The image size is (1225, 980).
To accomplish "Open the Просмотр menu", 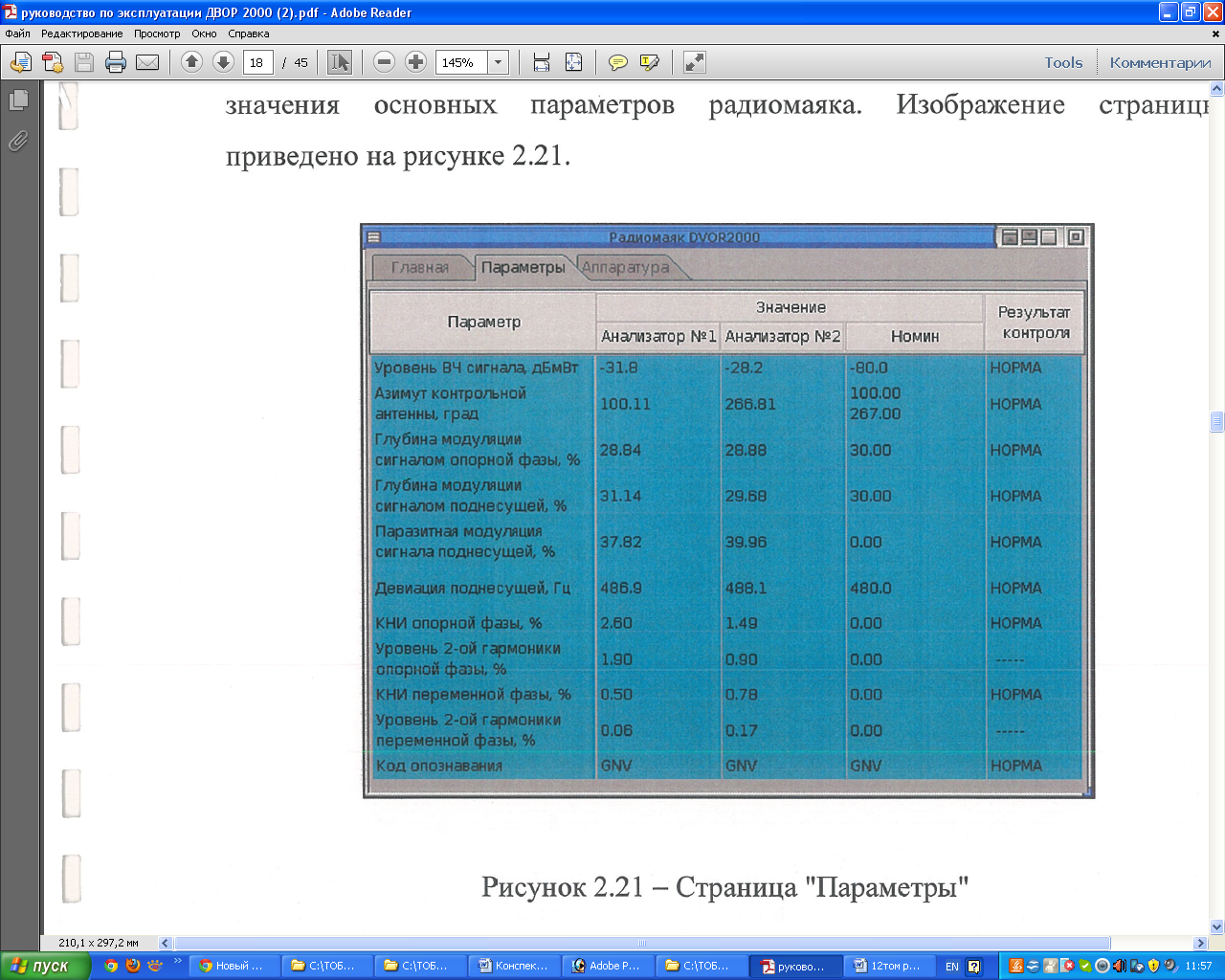I will tap(157, 33).
